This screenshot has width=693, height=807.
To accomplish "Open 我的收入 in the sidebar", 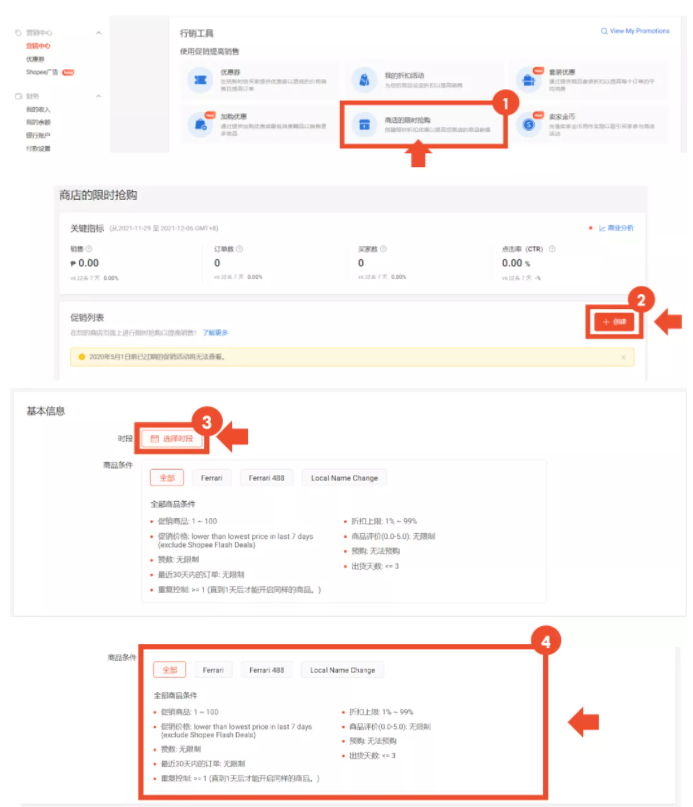I will [38, 109].
